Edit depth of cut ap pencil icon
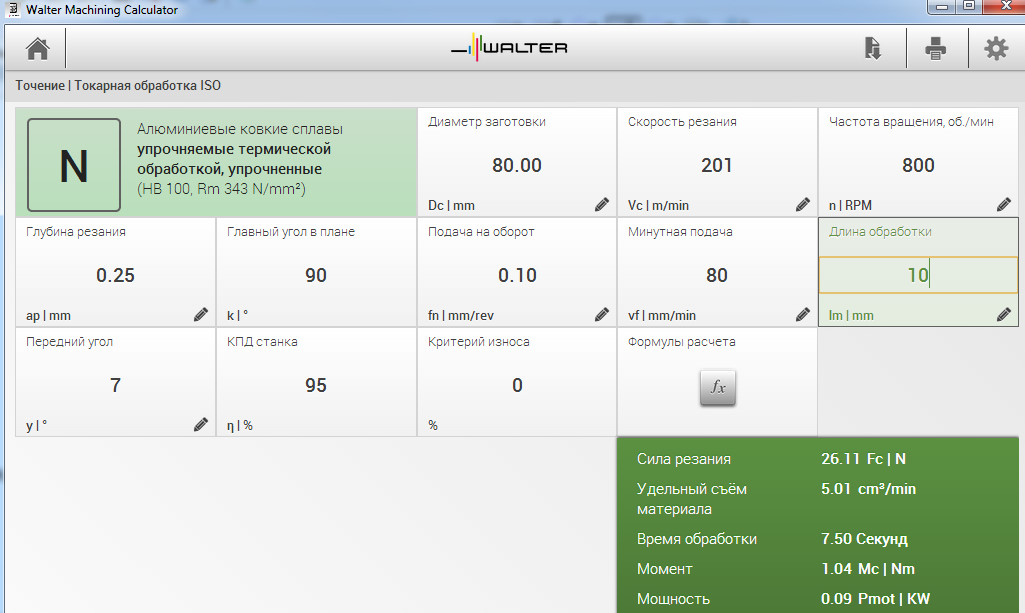 point(201,314)
